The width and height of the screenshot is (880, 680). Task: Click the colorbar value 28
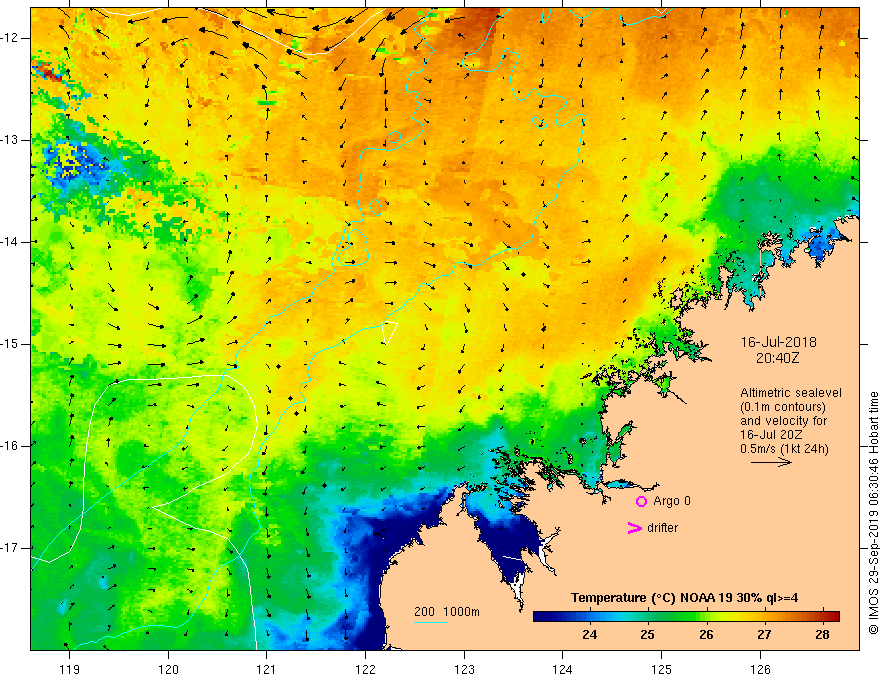pyautogui.click(x=822, y=635)
